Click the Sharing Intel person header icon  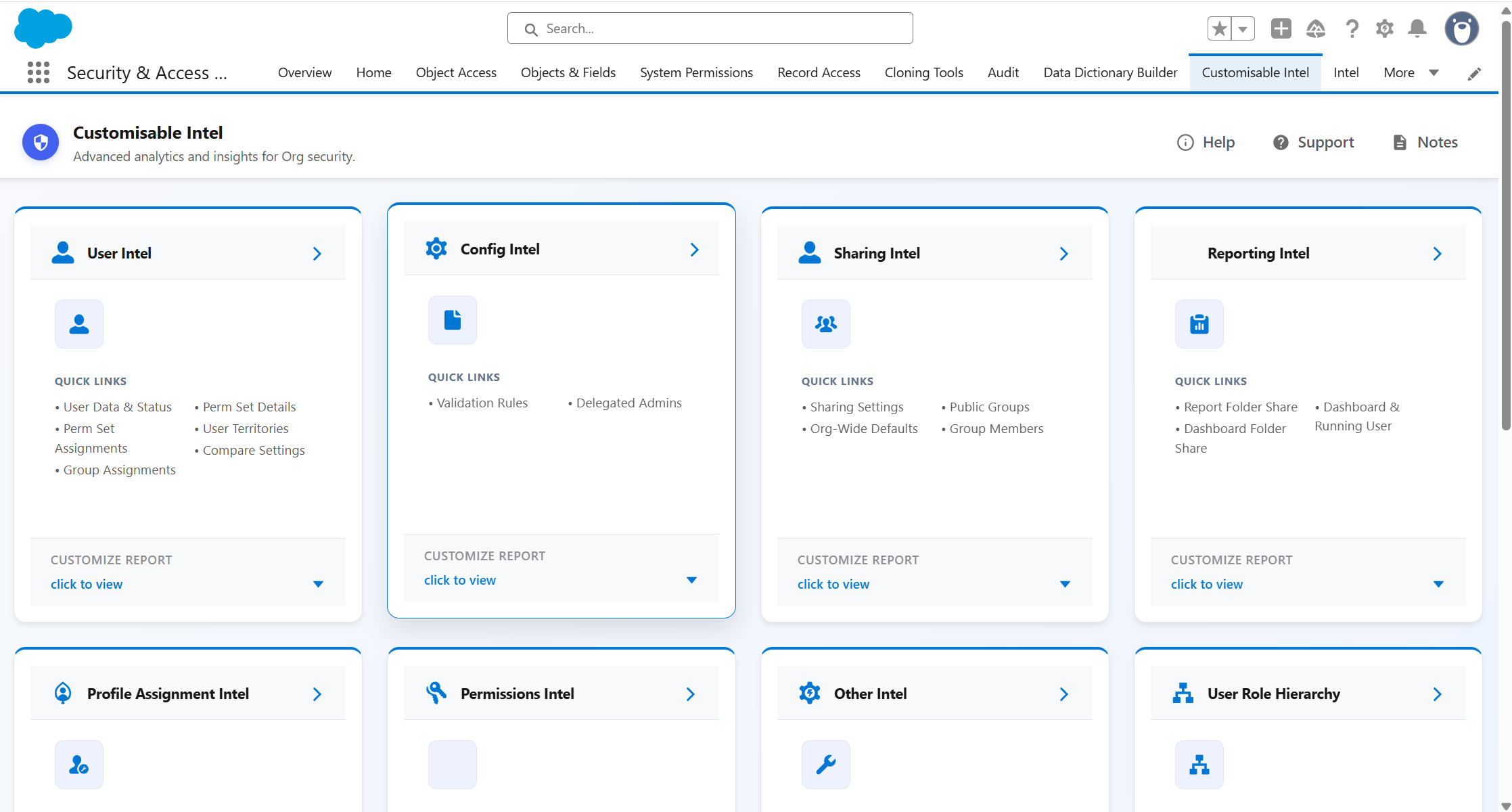[x=810, y=253]
